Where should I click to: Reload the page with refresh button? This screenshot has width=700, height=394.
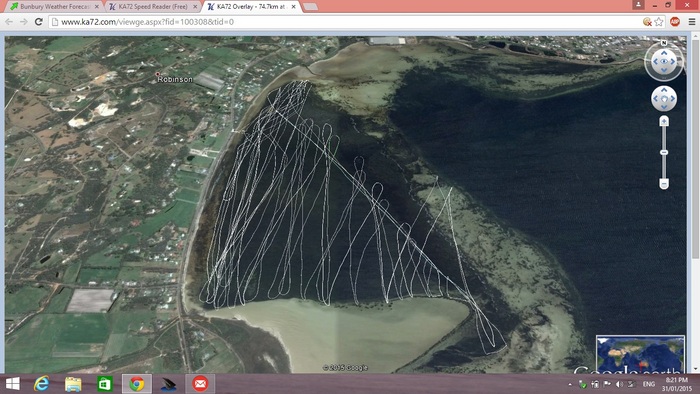point(39,22)
